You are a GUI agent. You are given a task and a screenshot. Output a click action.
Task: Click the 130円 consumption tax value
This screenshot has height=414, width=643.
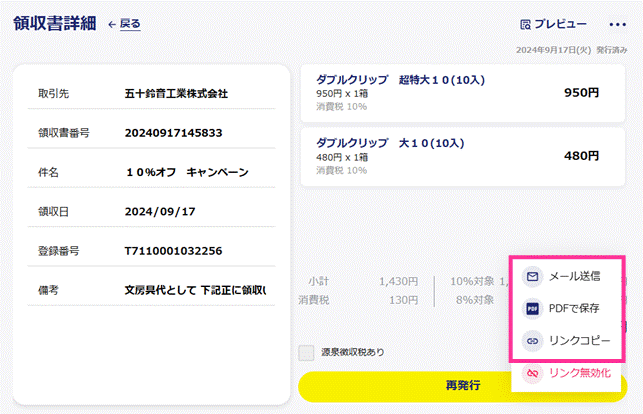click(404, 300)
